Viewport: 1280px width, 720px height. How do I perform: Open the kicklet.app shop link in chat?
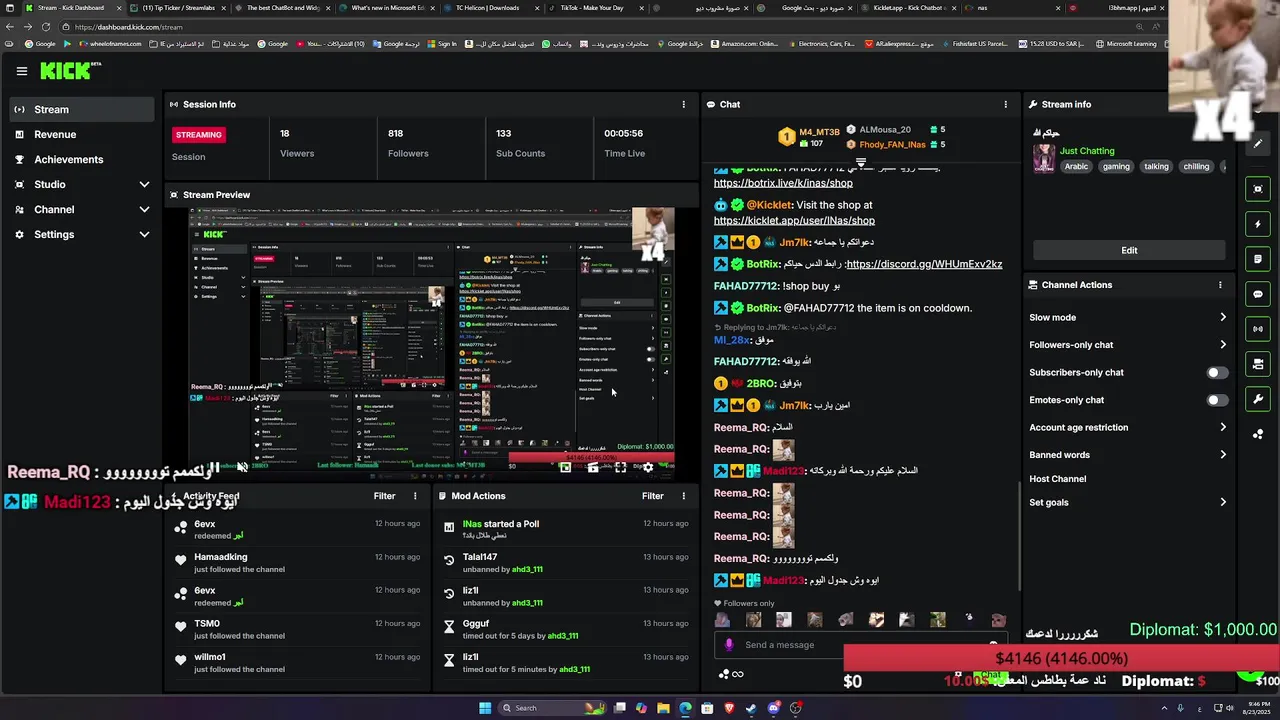pos(794,220)
